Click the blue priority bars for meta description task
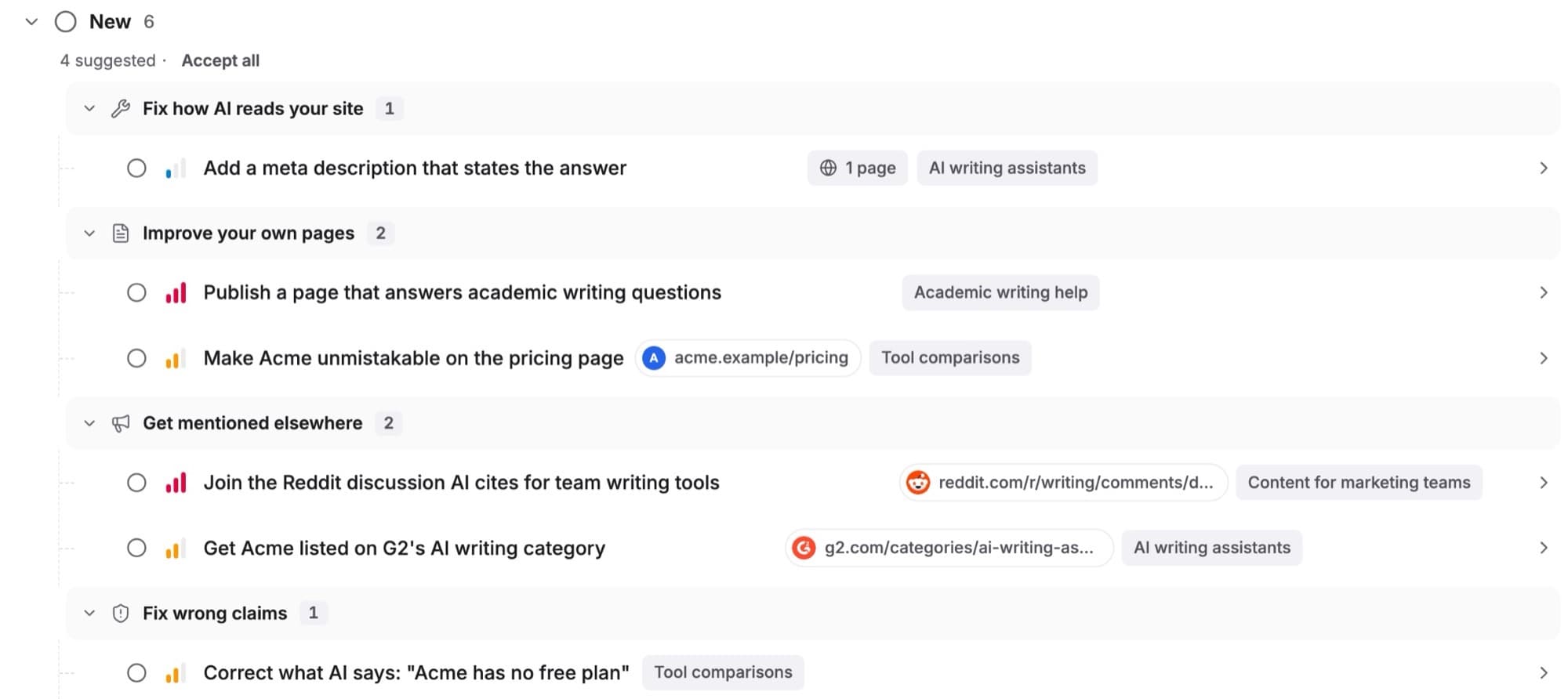This screenshot has height=699, width=1568. pyautogui.click(x=176, y=168)
